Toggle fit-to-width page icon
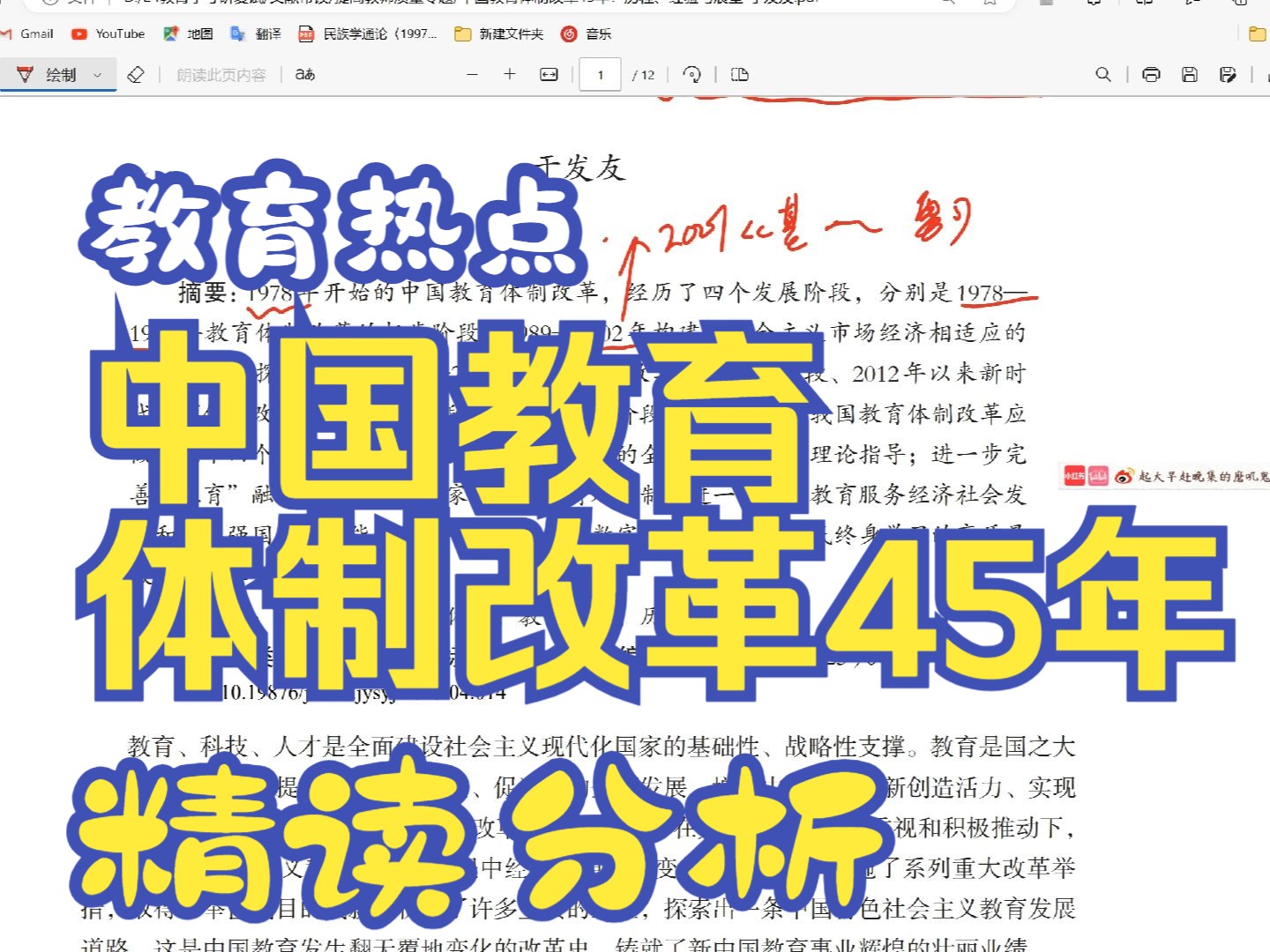Viewport: 1270px width, 952px height. (549, 75)
